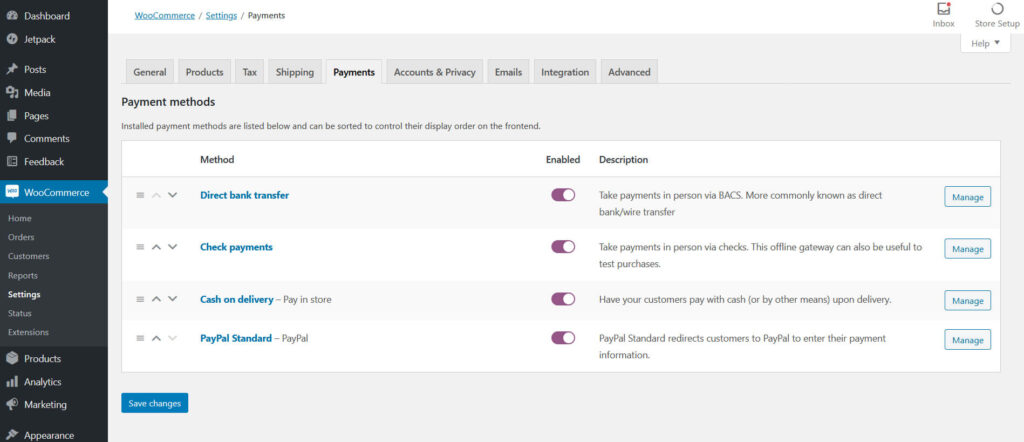Expand the Help dropdown
Screen dimensions: 1024x442
[984, 44]
